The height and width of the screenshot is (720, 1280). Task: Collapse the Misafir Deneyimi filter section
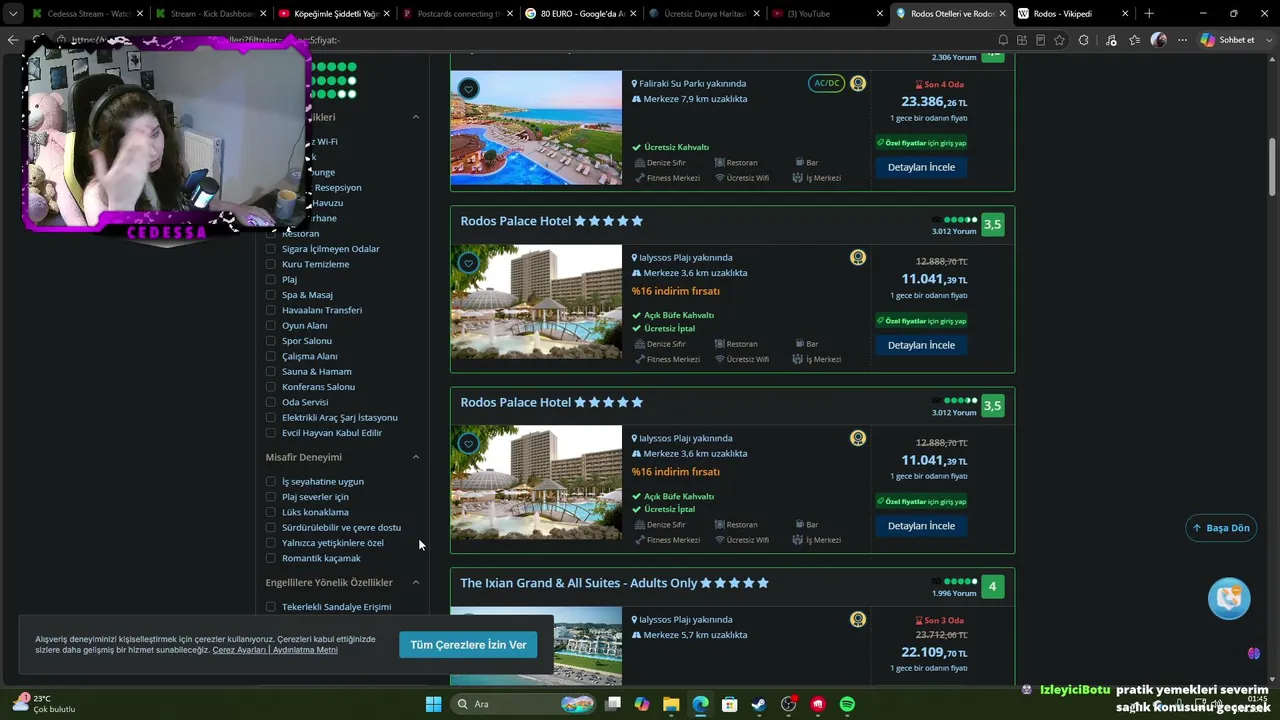[416, 457]
